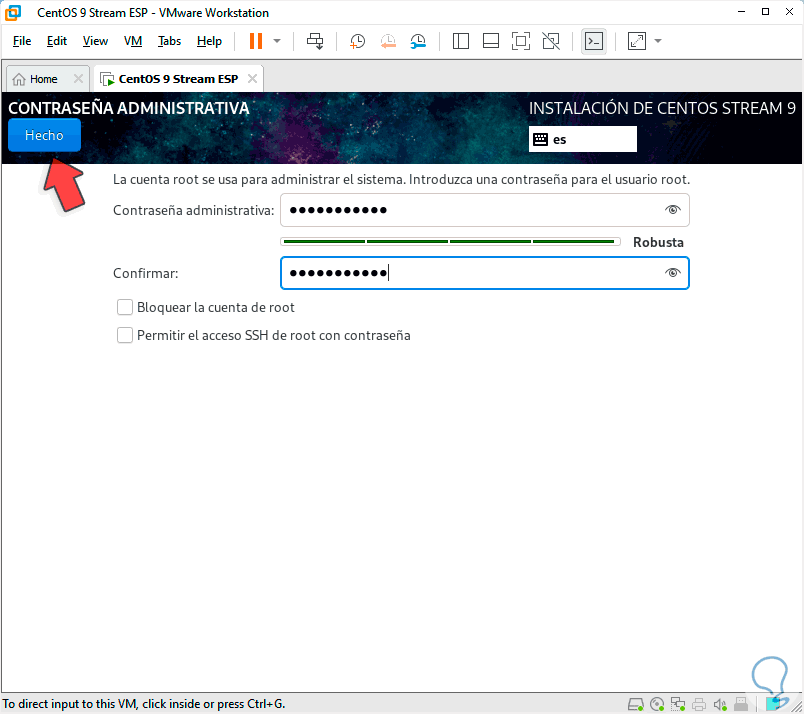Click the VMware Workstation title bar icon

(x=13, y=13)
